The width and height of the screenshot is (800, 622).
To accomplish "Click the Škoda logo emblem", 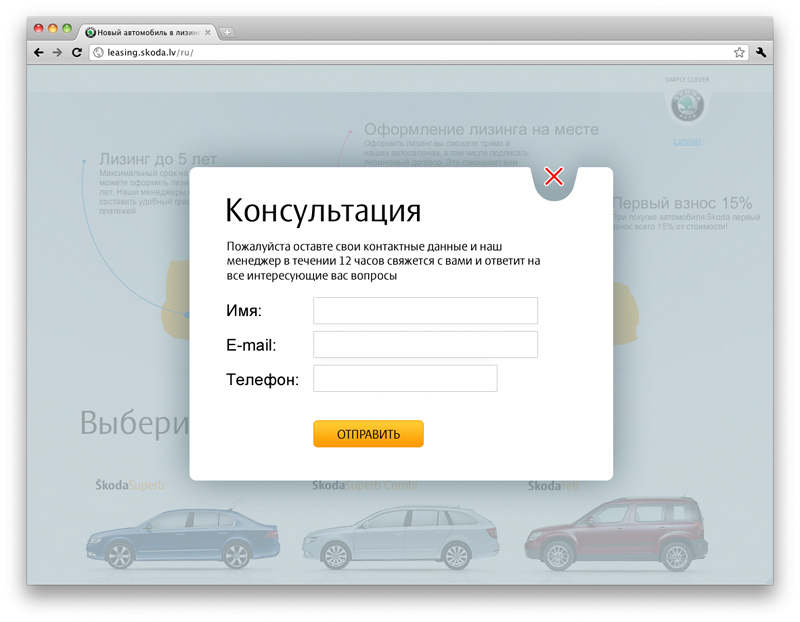I will coord(687,105).
